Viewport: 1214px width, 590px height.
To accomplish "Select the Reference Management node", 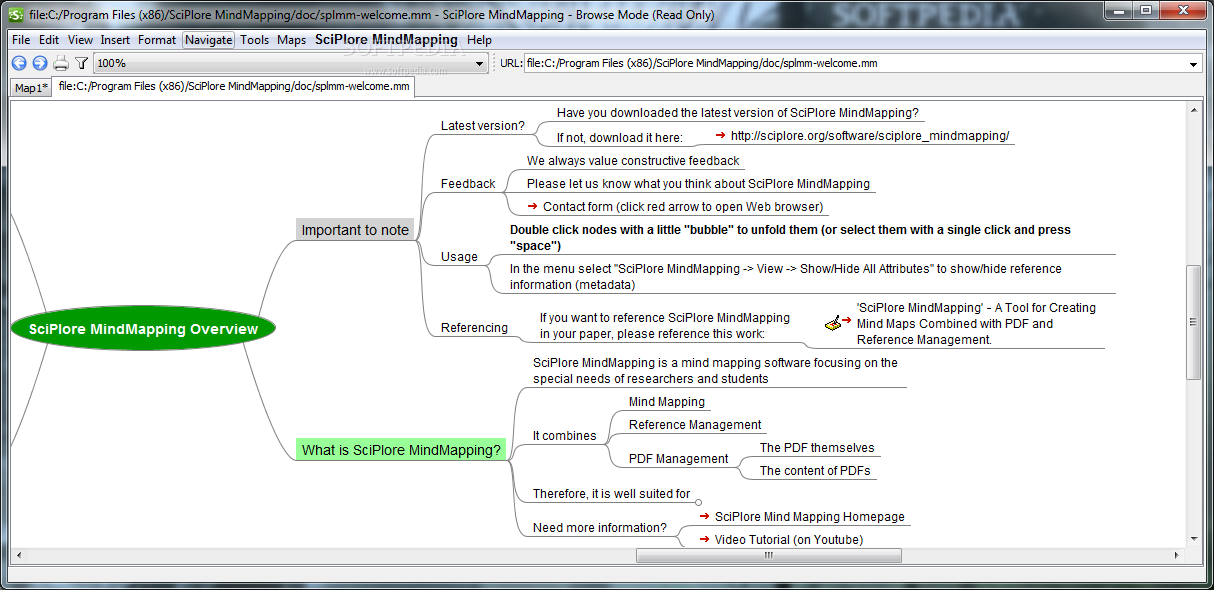I will pos(695,425).
